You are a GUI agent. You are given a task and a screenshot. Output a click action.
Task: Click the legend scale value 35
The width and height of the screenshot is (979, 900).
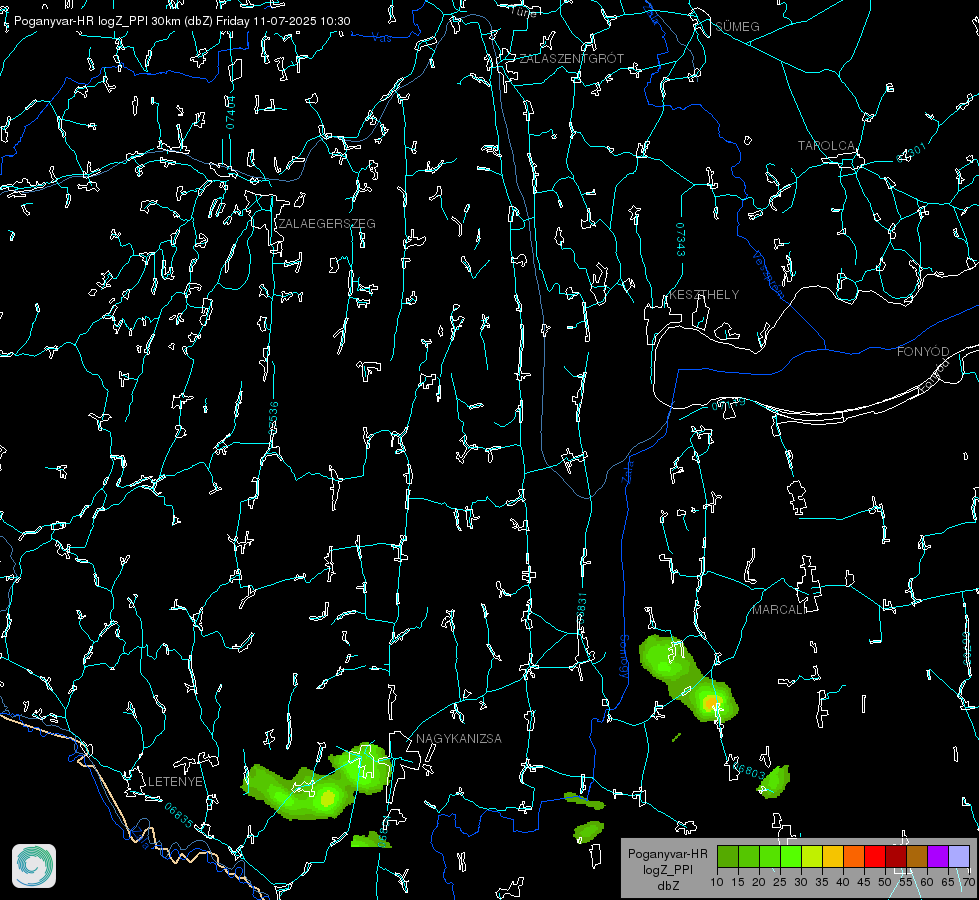pyautogui.click(x=822, y=882)
